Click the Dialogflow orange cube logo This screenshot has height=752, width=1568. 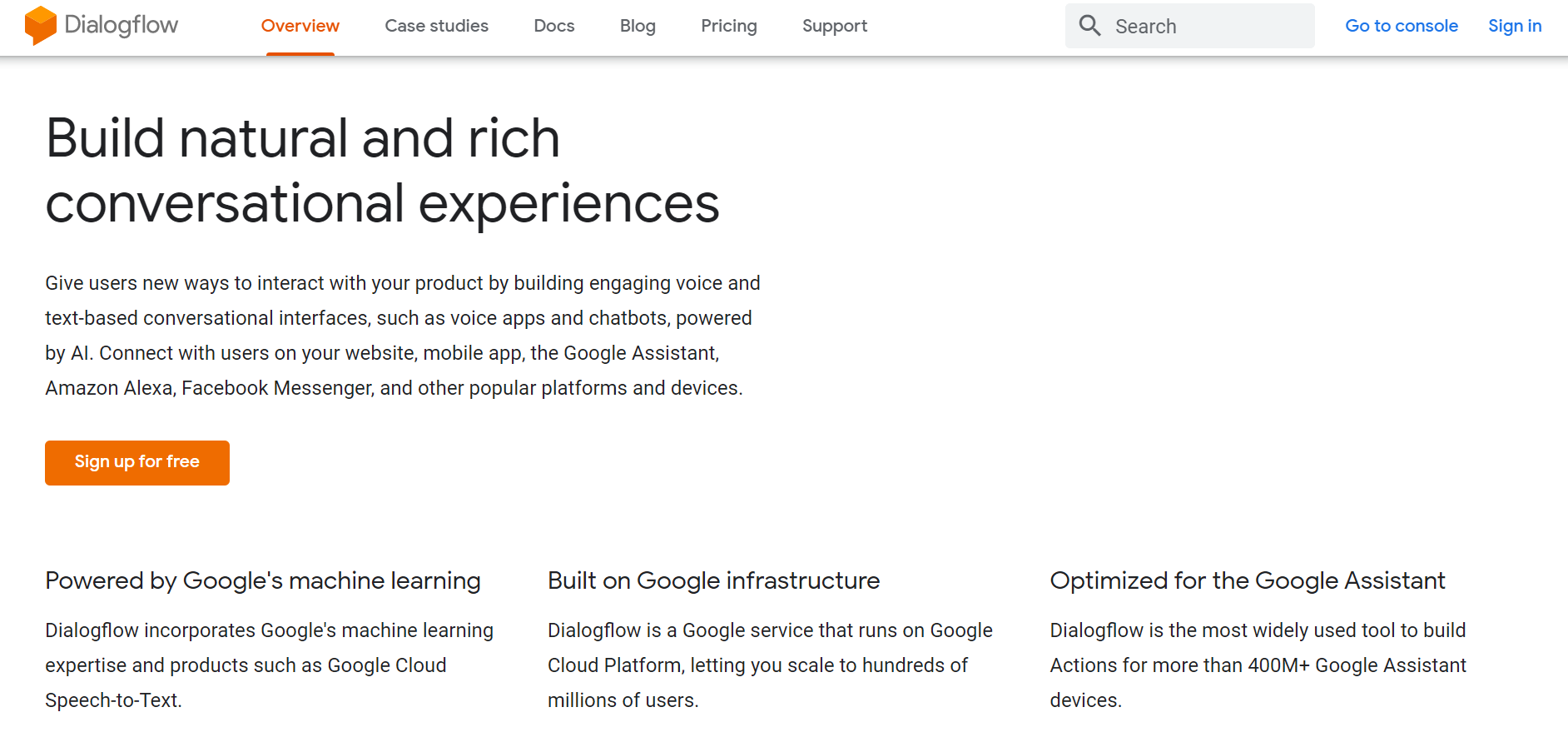pos(40,26)
